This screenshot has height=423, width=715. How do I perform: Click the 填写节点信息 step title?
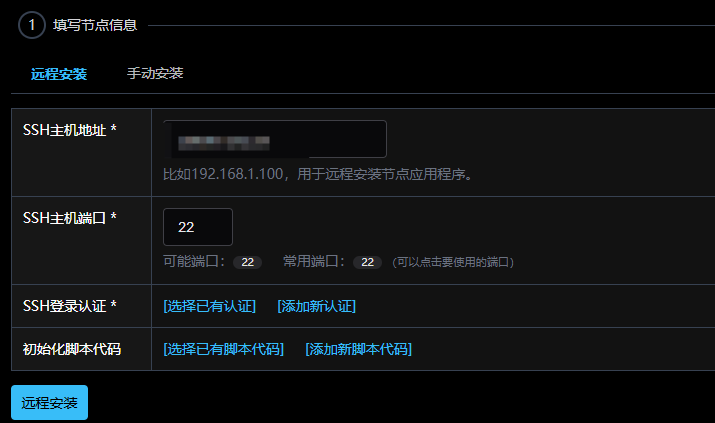coord(95,25)
